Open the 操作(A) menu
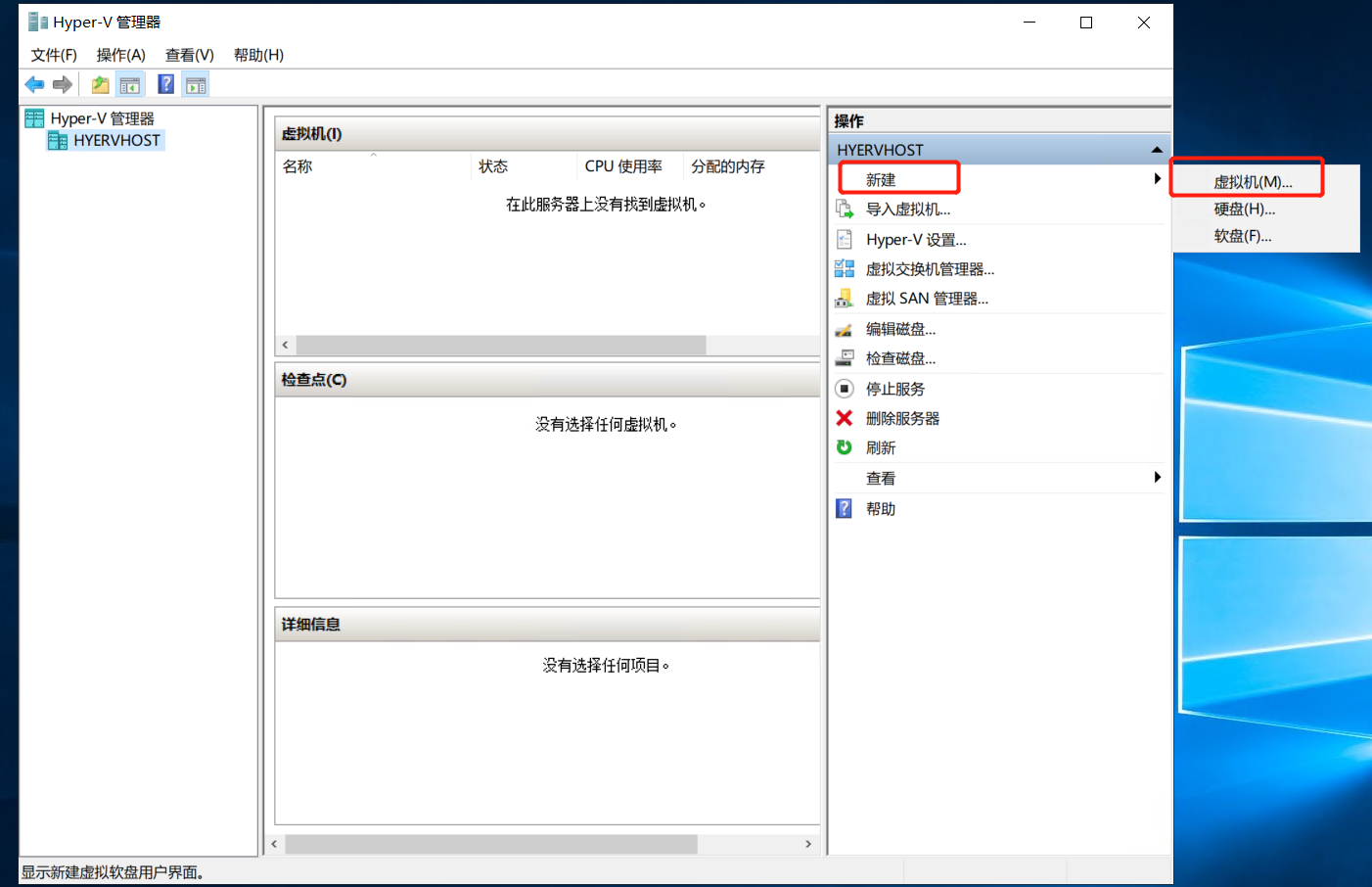 pyautogui.click(x=119, y=55)
